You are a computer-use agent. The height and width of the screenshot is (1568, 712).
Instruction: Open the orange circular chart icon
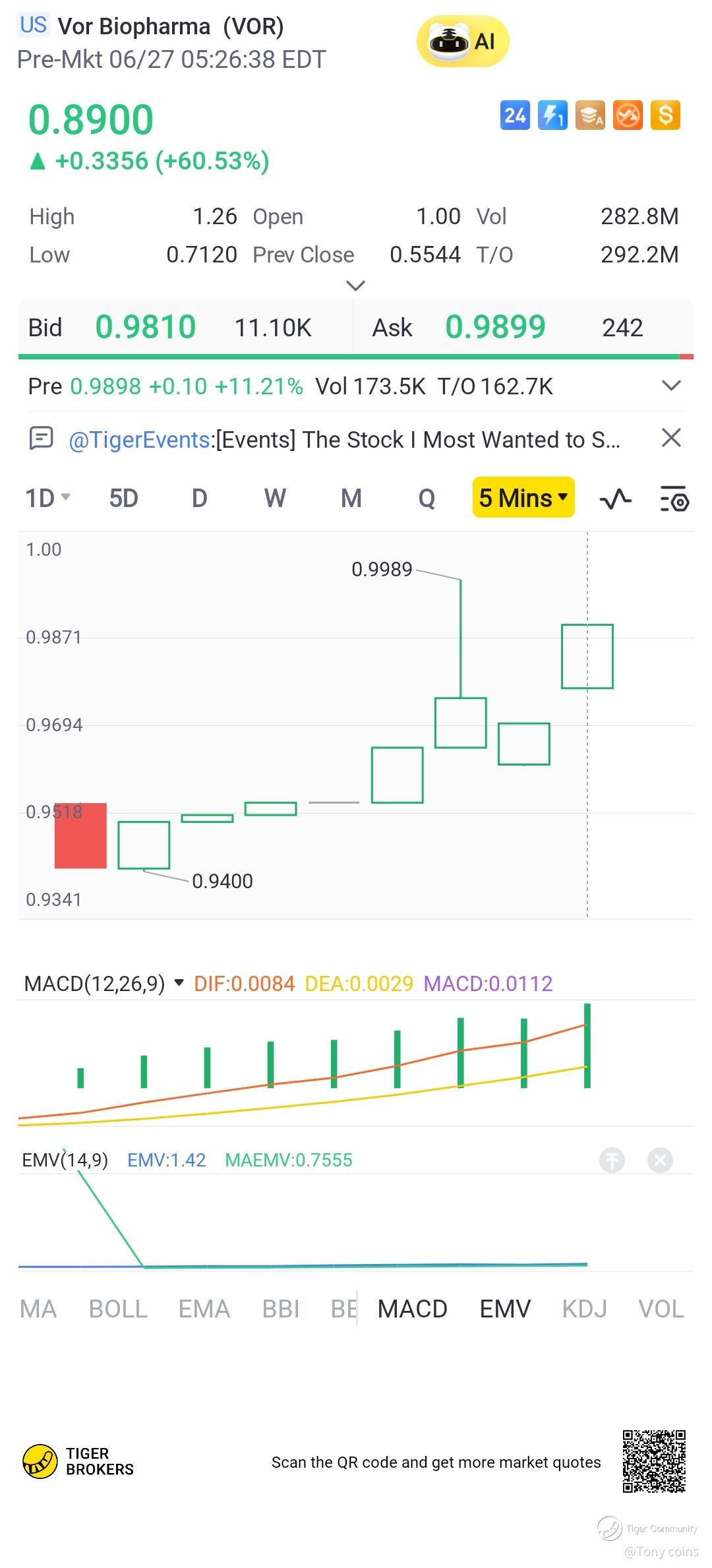tap(628, 115)
